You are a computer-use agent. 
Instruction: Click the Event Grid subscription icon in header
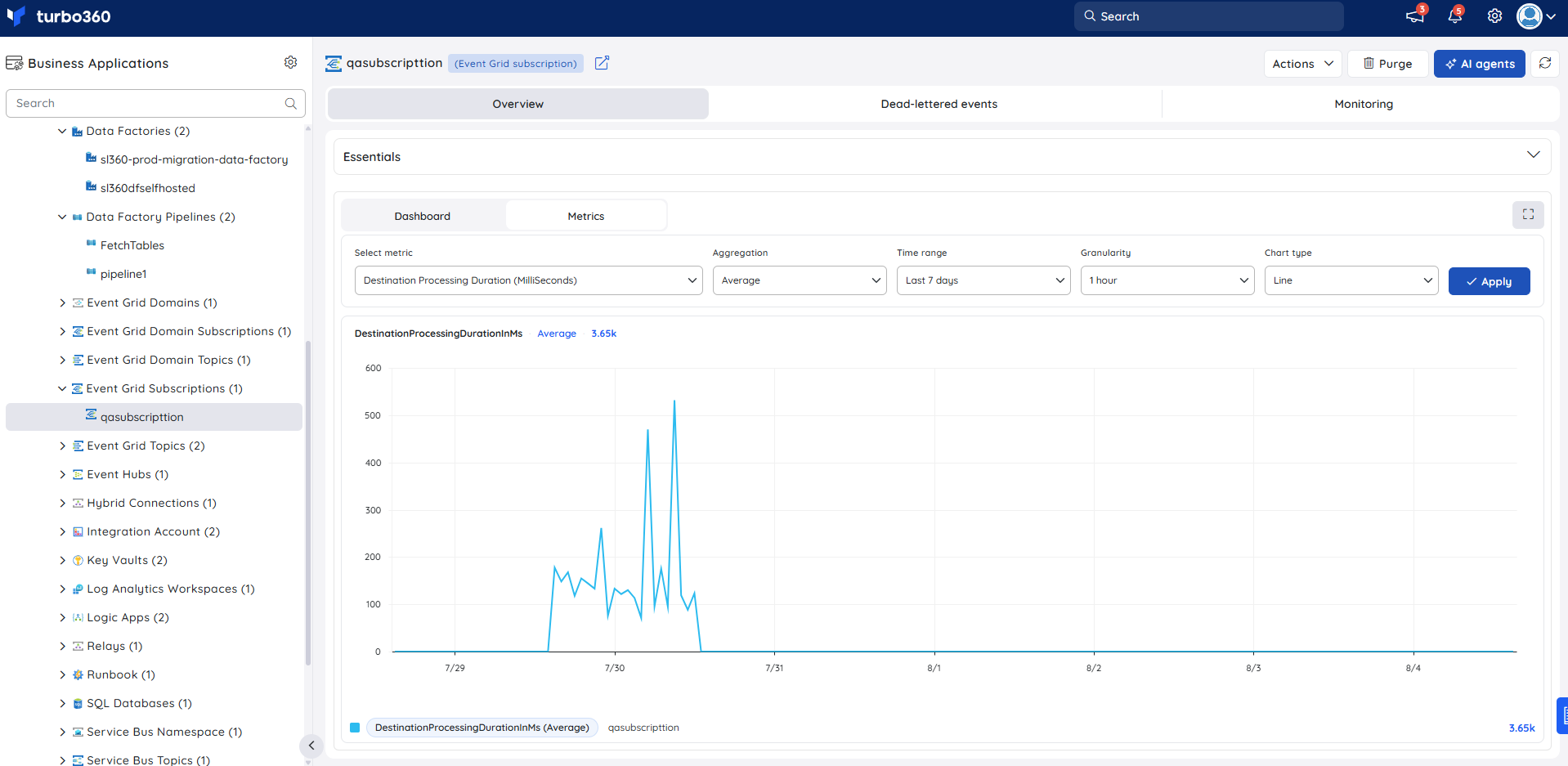(x=334, y=64)
